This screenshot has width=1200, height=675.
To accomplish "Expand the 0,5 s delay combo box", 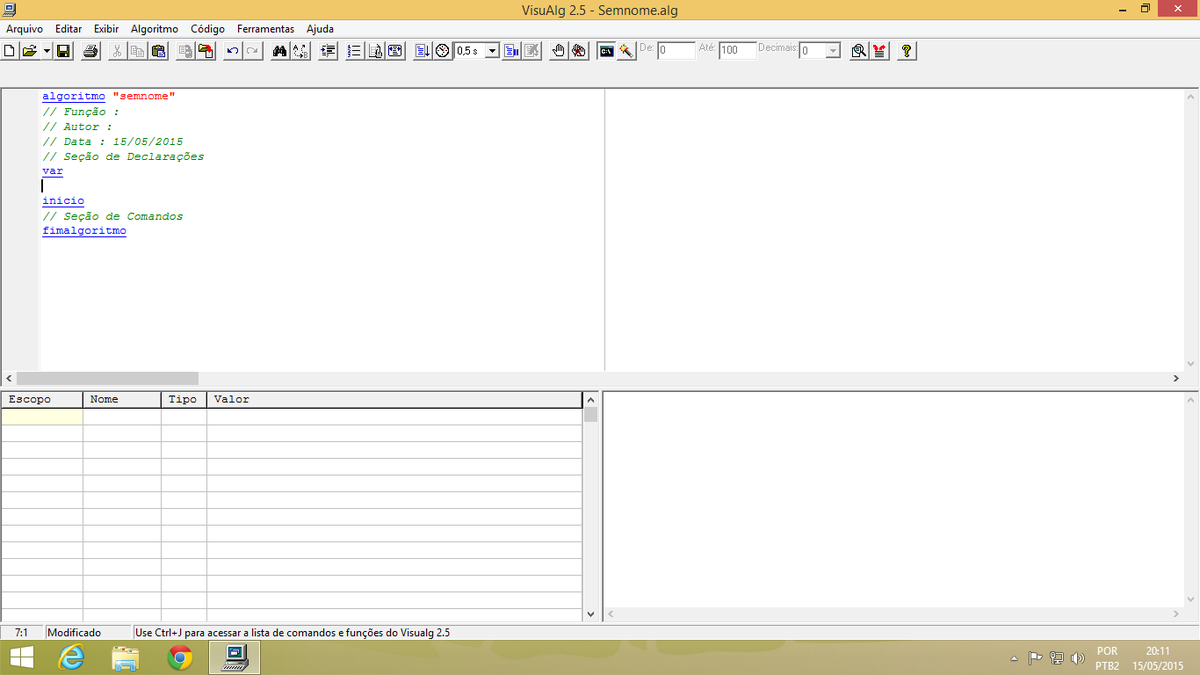I will point(491,50).
